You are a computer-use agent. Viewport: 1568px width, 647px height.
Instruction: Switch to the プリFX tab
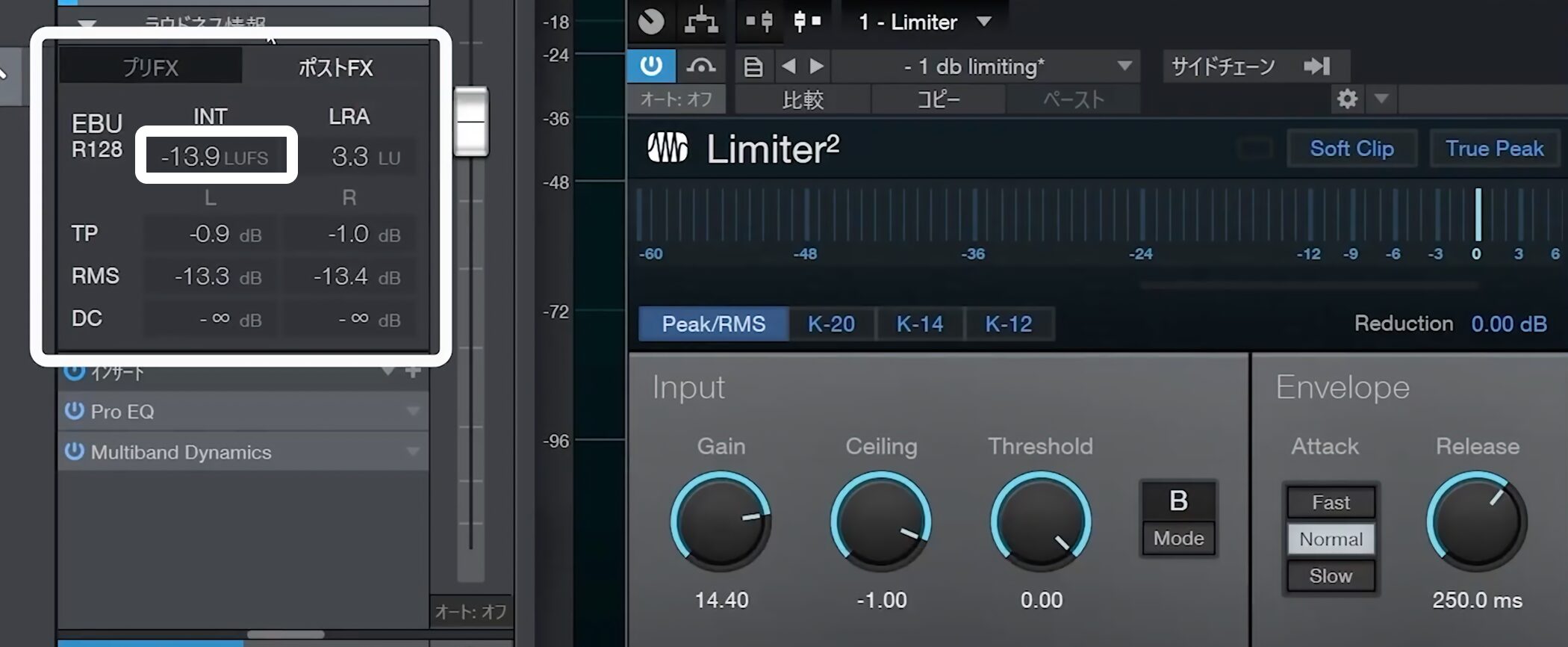(150, 68)
